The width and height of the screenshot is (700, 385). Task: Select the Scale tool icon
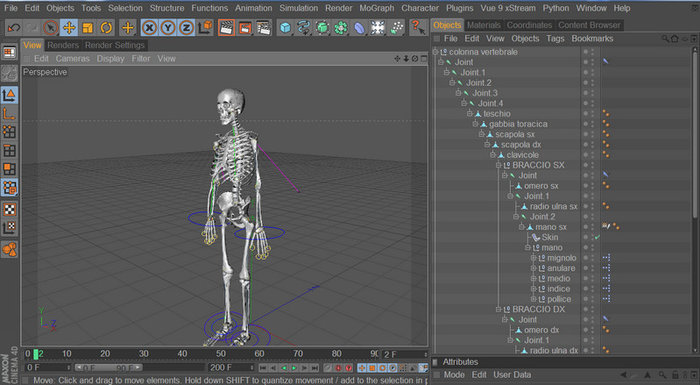pos(88,28)
